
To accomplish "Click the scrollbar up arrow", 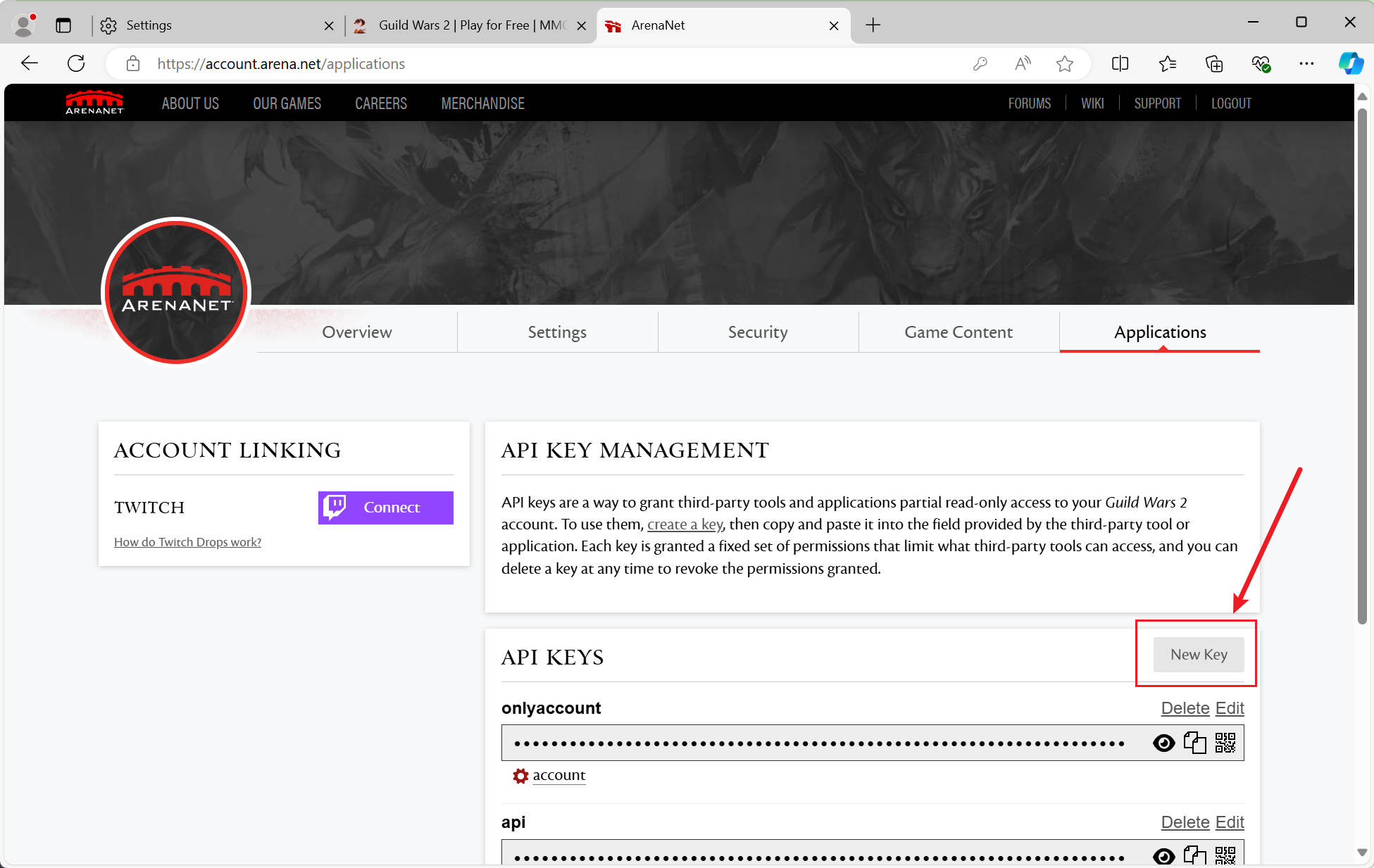I will (1362, 96).
